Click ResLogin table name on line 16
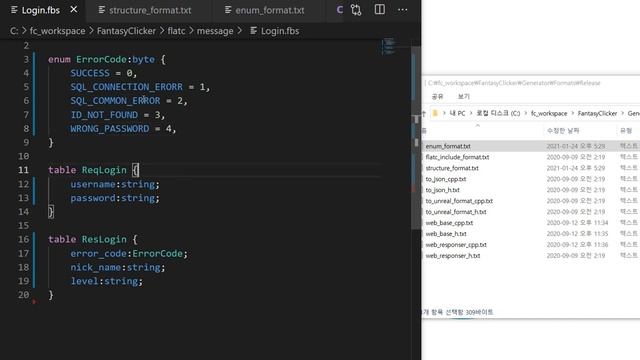This screenshot has width=640, height=360. pyautogui.click(x=104, y=239)
